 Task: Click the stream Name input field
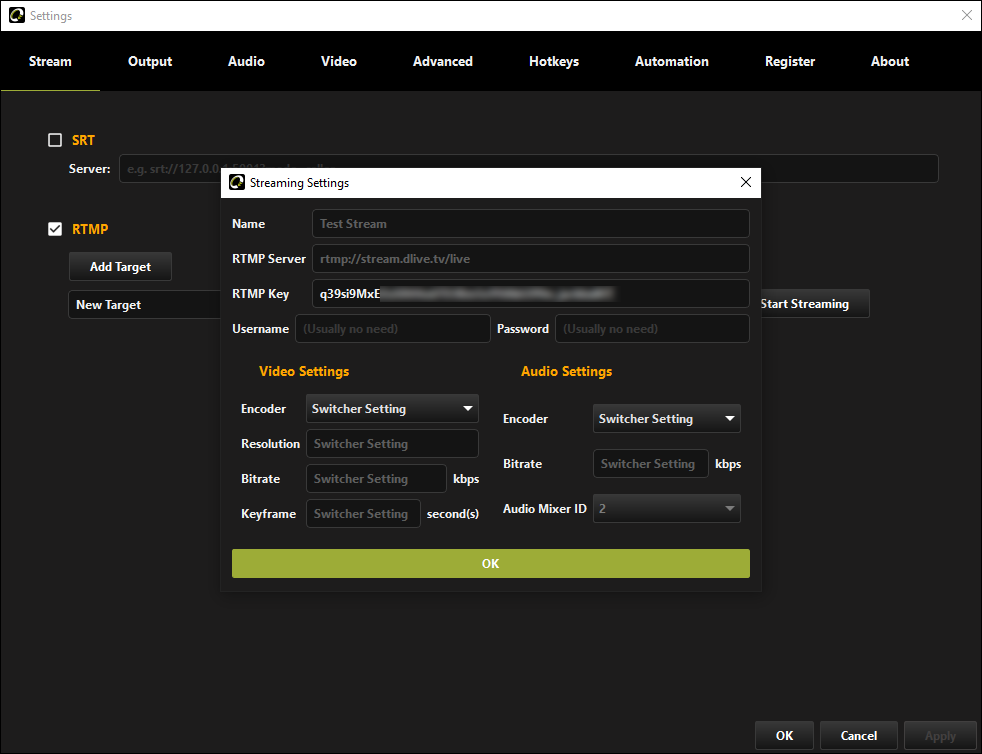(530, 224)
